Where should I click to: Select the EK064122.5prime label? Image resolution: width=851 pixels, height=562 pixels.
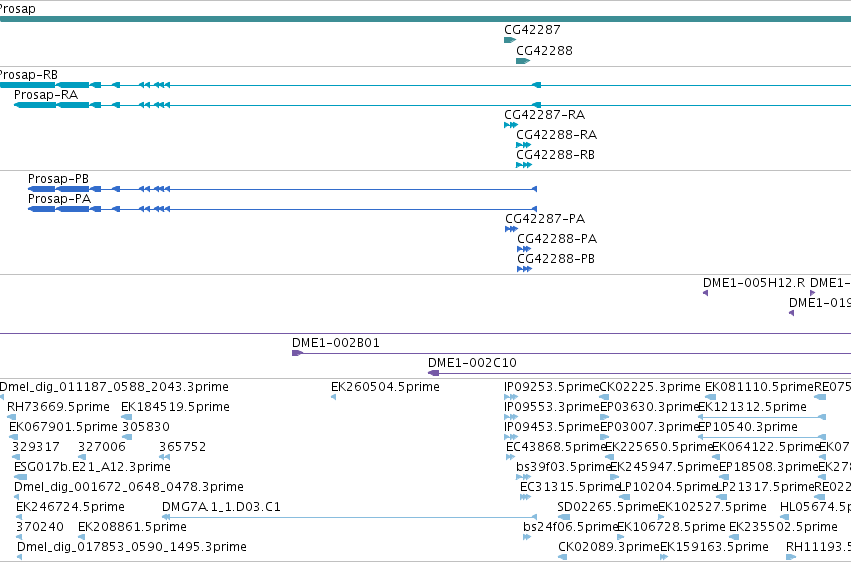tap(766, 447)
